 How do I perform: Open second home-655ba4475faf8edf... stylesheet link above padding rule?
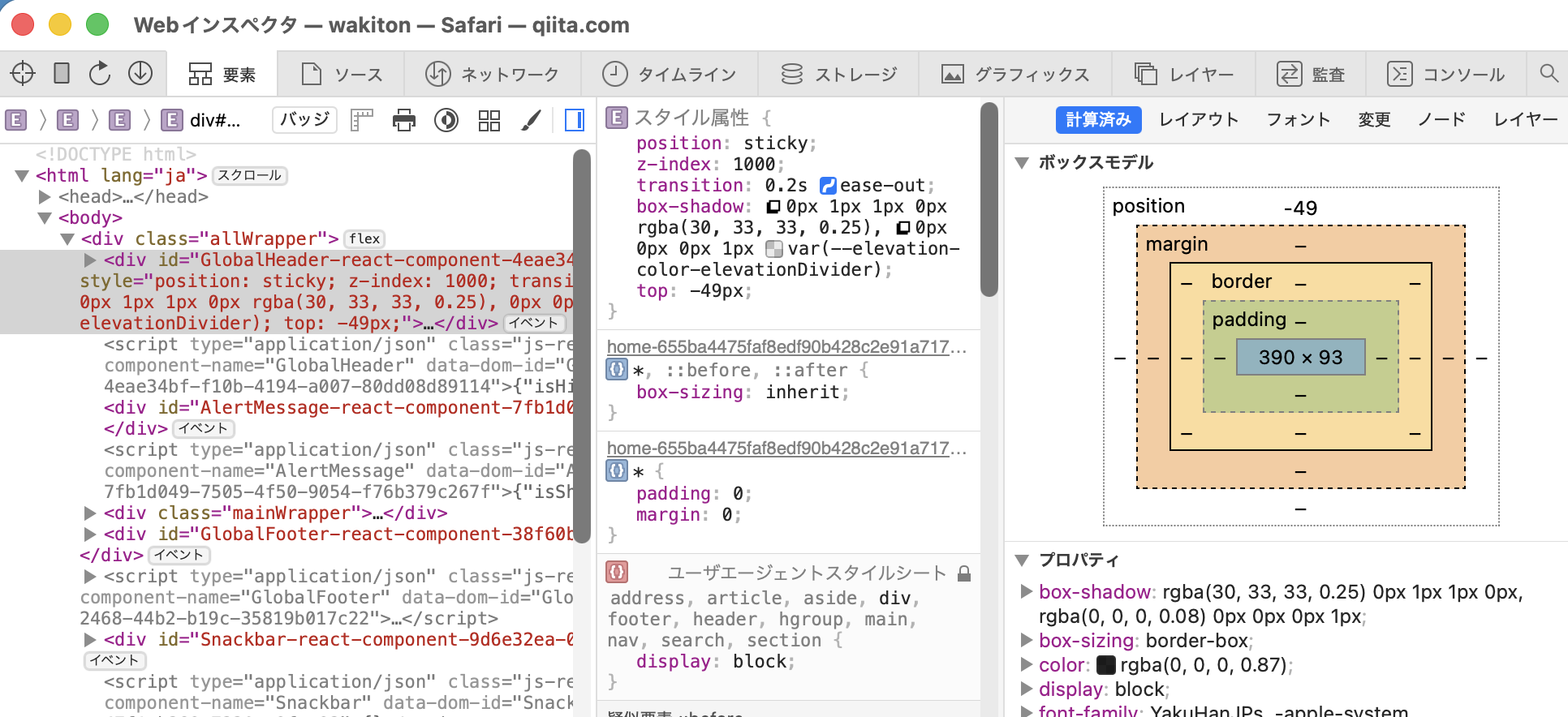pos(786,449)
